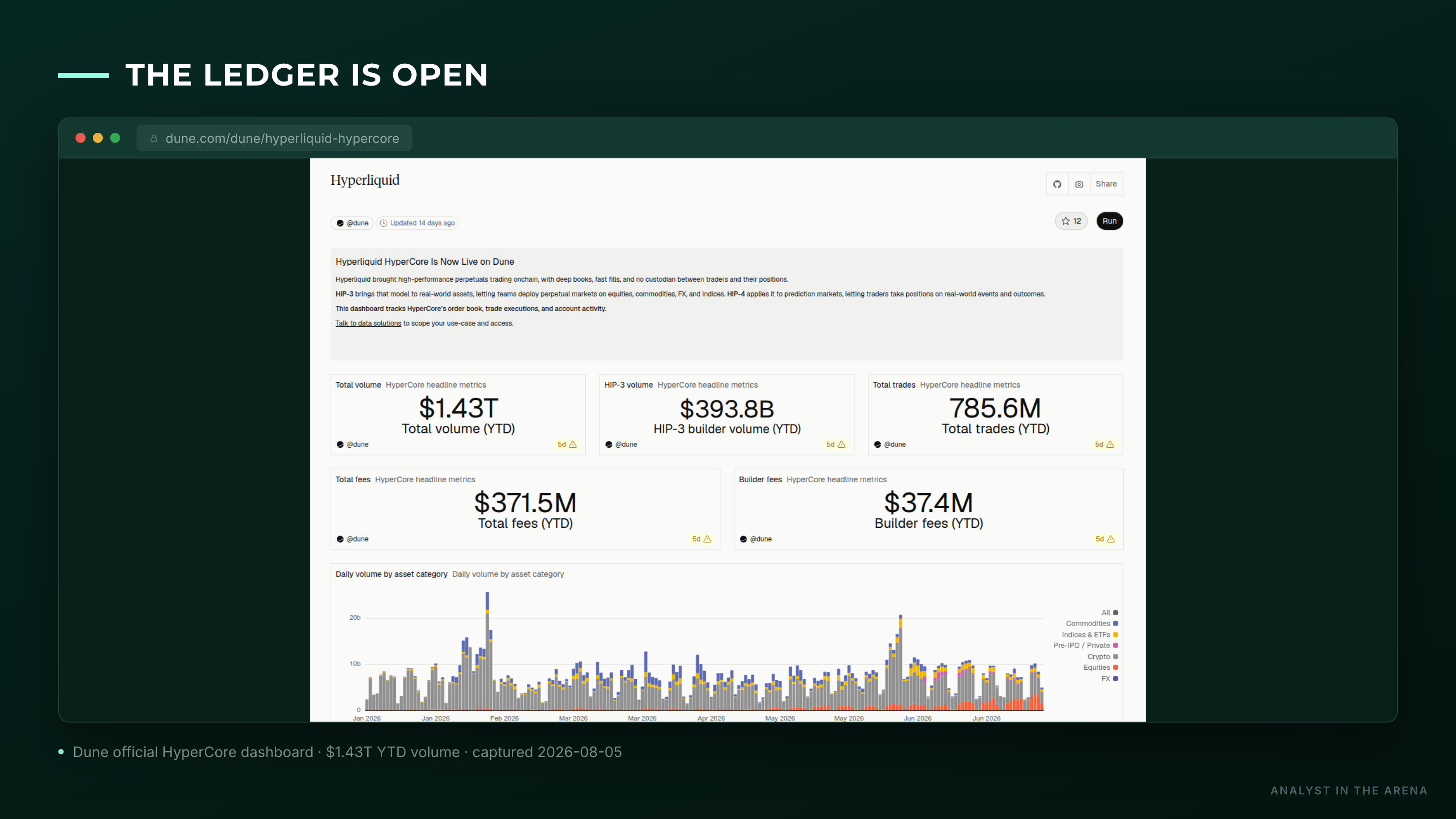
Task: Click the Updated 14 days ago badge
Action: (x=417, y=223)
